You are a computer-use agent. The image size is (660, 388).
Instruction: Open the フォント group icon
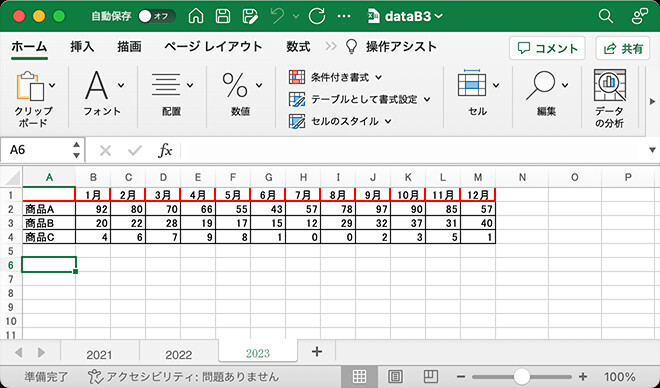tap(96, 85)
